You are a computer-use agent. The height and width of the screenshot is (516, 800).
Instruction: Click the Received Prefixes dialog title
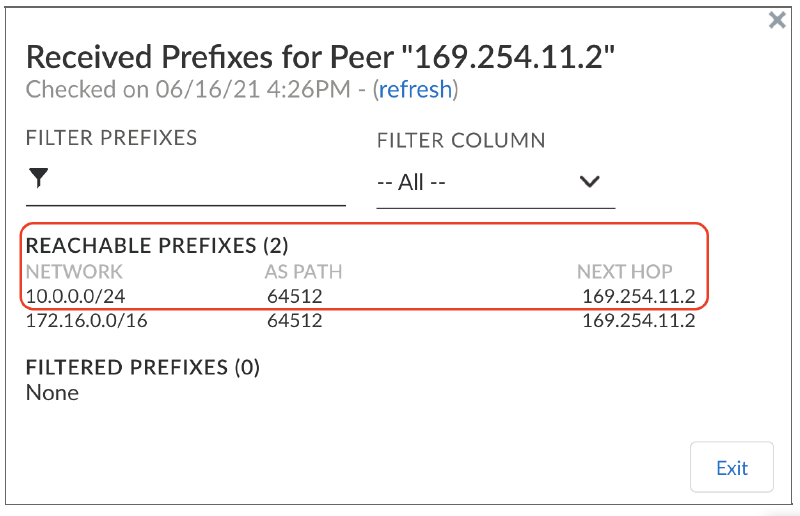320,57
